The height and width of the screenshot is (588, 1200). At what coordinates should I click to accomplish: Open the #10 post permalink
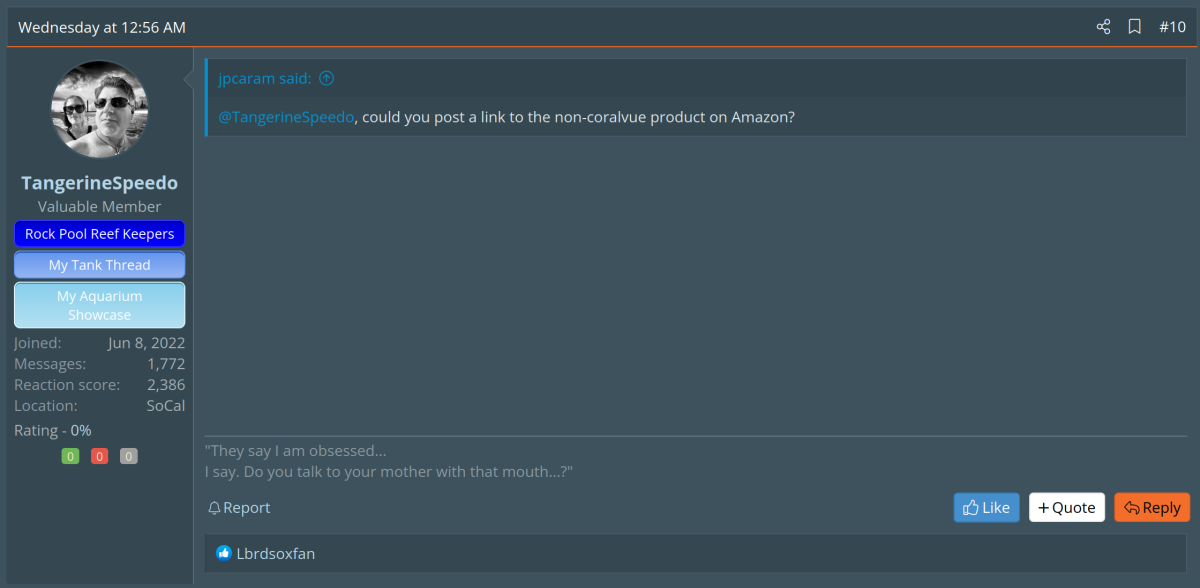pos(1172,27)
